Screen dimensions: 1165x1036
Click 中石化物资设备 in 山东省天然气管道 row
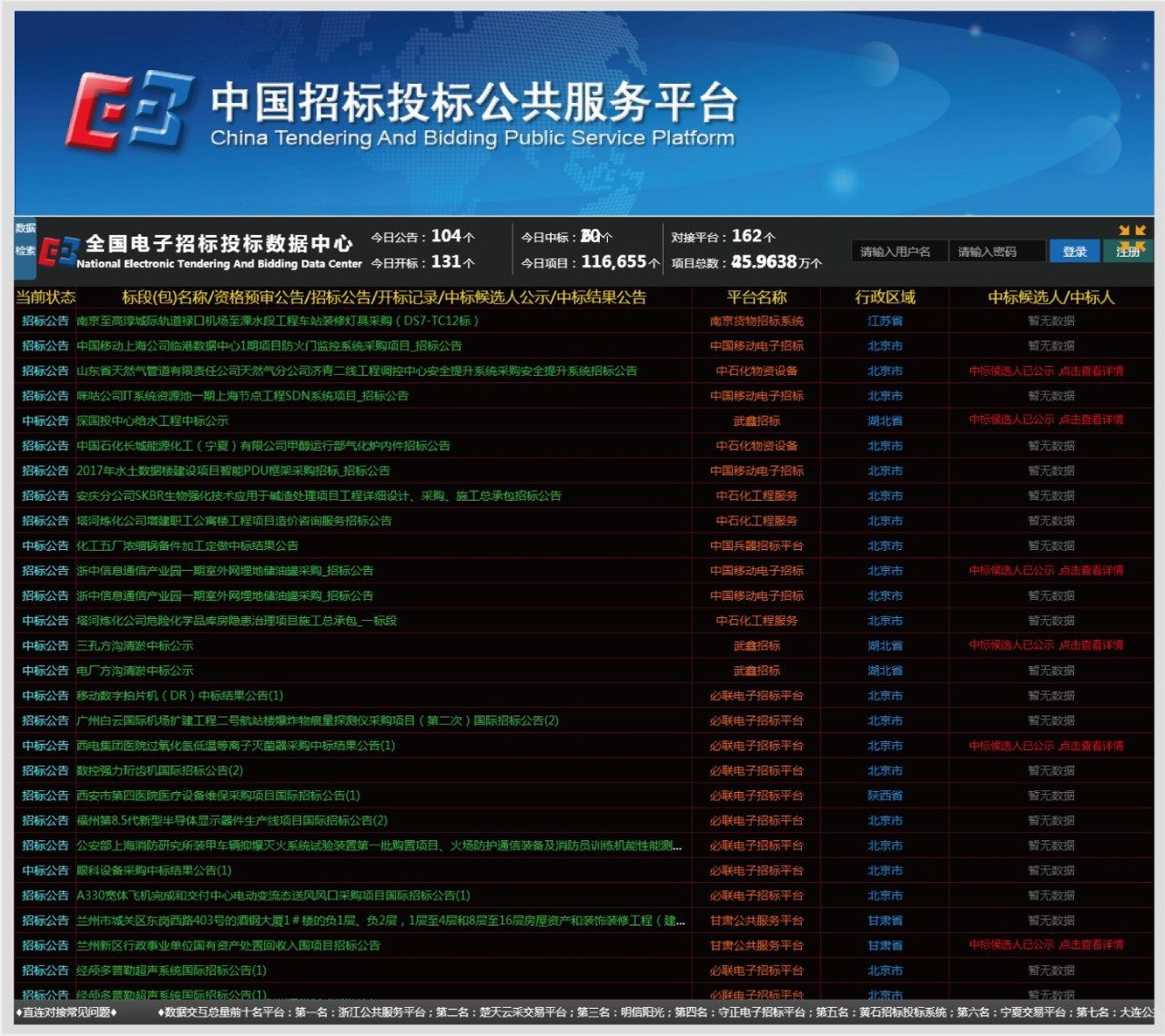click(x=756, y=371)
